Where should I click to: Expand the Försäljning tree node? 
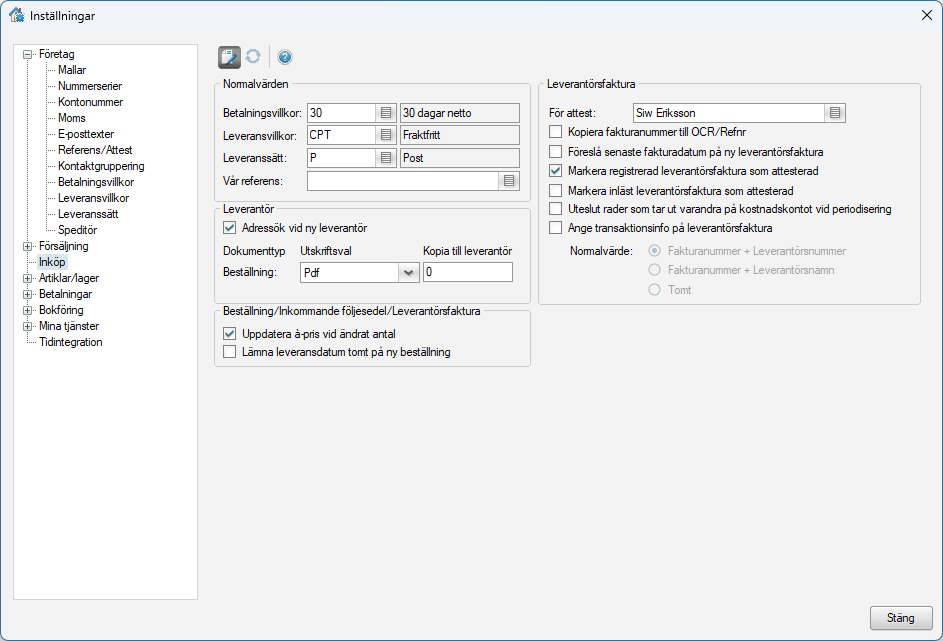pos(27,246)
